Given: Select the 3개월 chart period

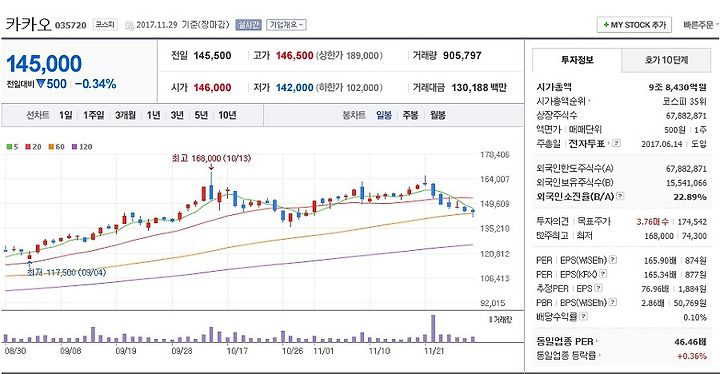Looking at the screenshot, I should pyautogui.click(x=125, y=115).
